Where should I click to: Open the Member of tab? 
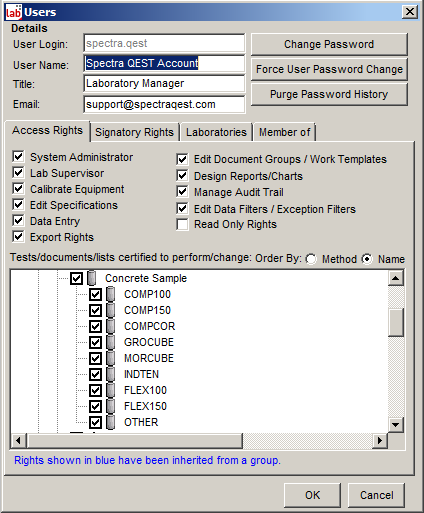pos(285,132)
